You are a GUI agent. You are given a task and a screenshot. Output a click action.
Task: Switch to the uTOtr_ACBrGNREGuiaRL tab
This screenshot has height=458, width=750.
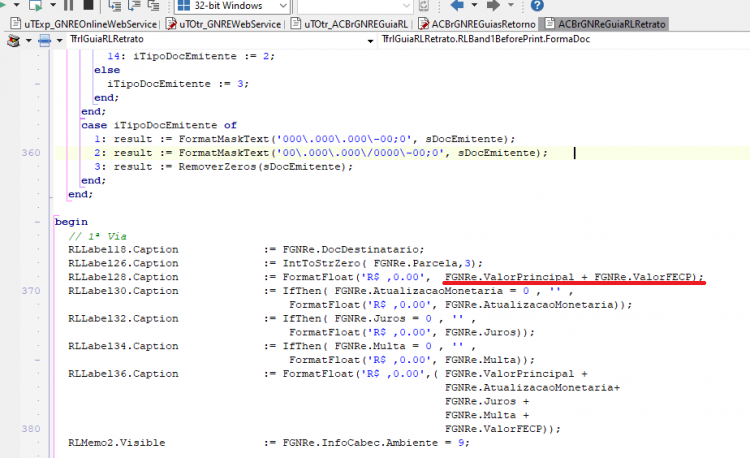[350, 24]
